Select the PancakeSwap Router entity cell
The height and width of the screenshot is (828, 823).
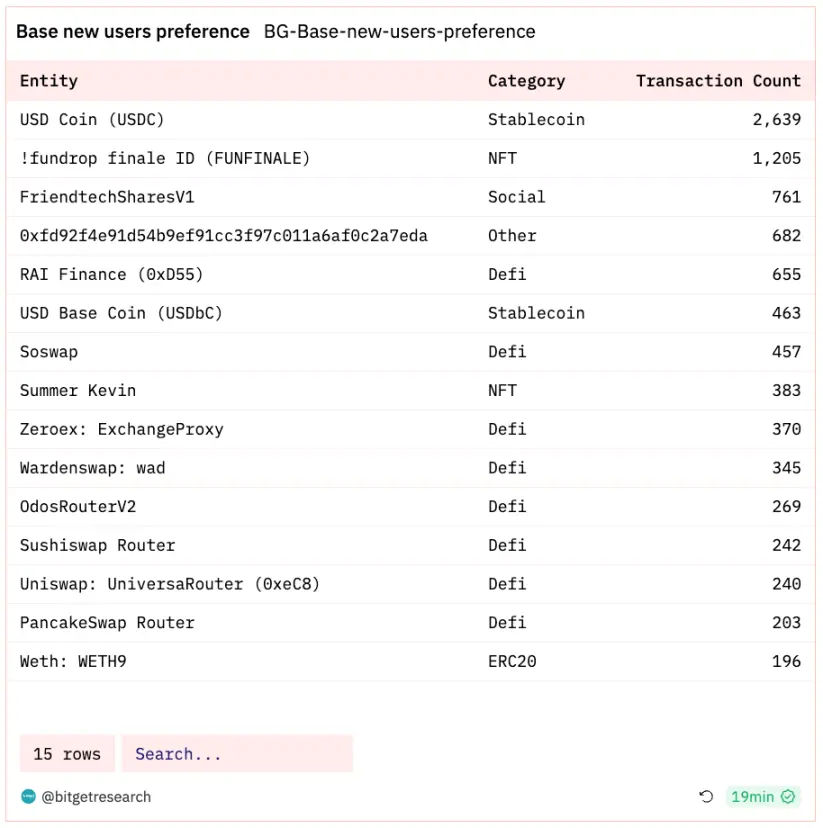point(107,623)
